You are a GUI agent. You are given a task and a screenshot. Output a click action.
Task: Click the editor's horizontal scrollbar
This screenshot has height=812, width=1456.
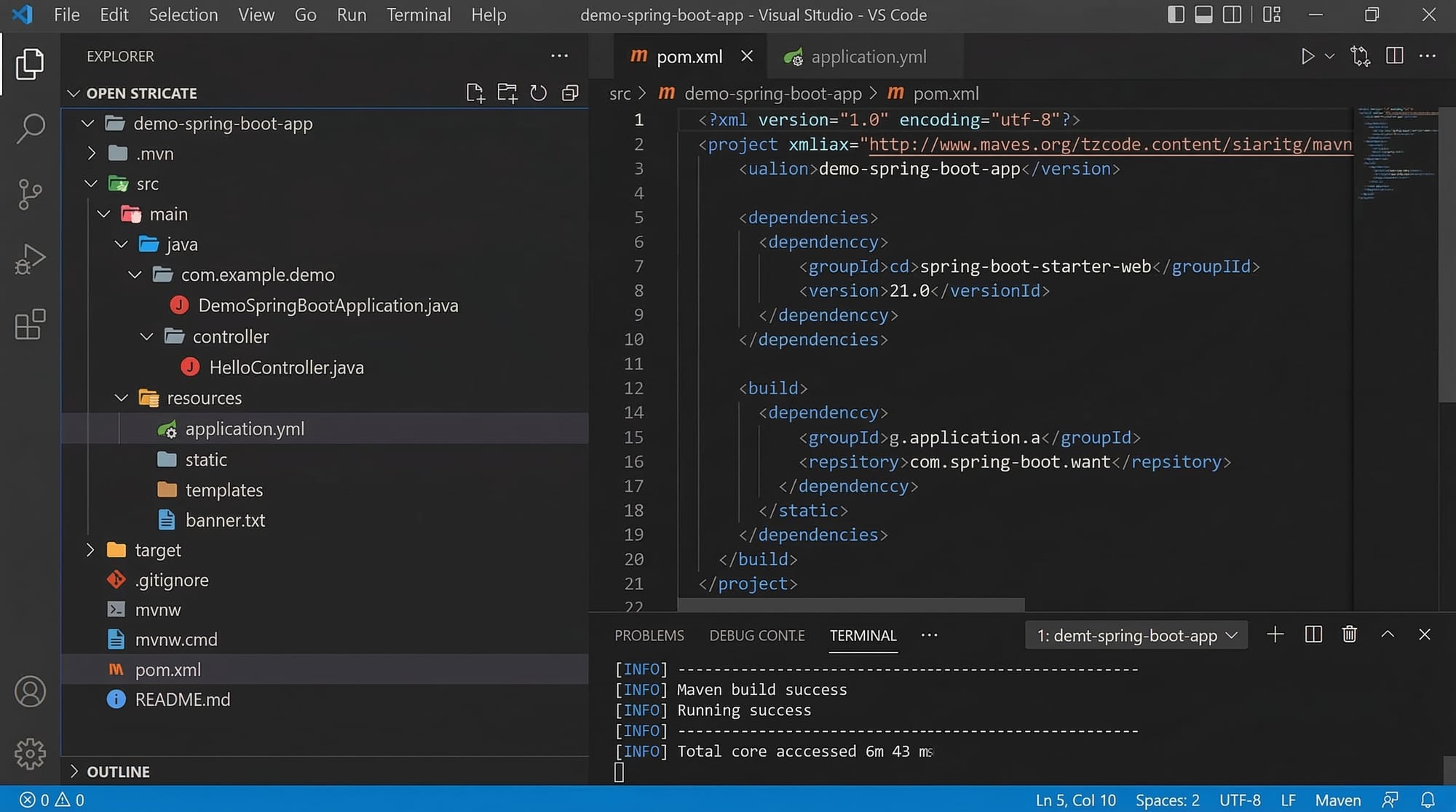[850, 605]
